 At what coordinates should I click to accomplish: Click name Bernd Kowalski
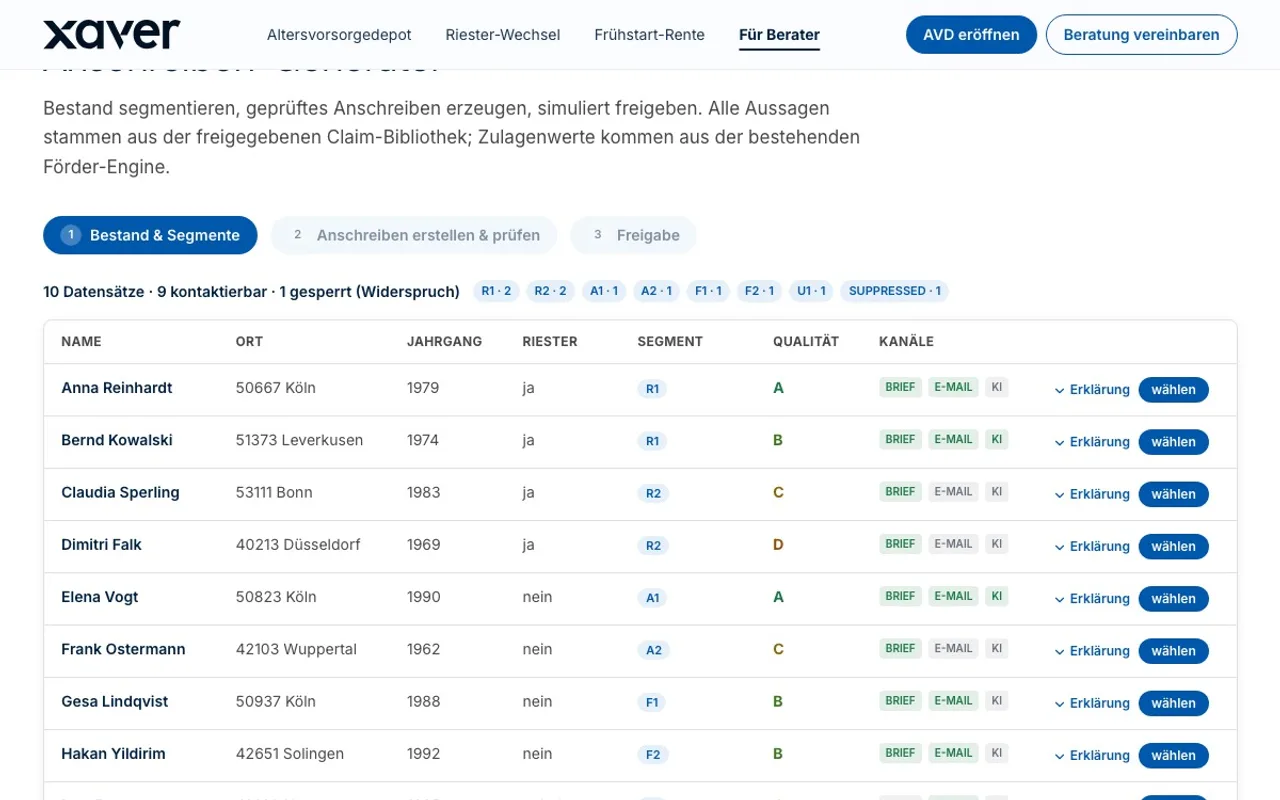(x=117, y=440)
